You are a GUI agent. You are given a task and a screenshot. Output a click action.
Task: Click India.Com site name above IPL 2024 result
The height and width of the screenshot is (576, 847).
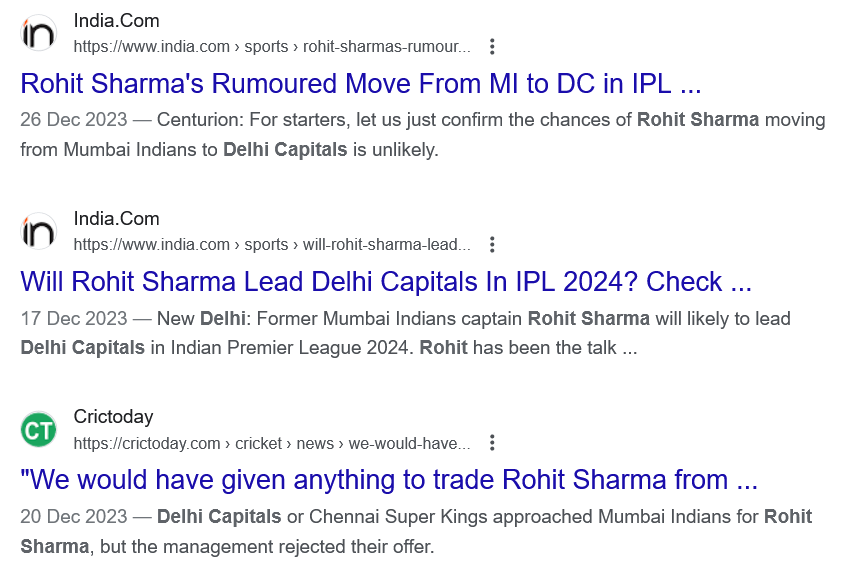(116, 219)
